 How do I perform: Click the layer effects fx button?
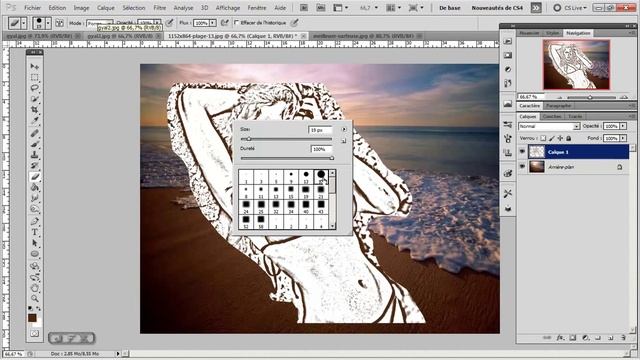[560, 338]
